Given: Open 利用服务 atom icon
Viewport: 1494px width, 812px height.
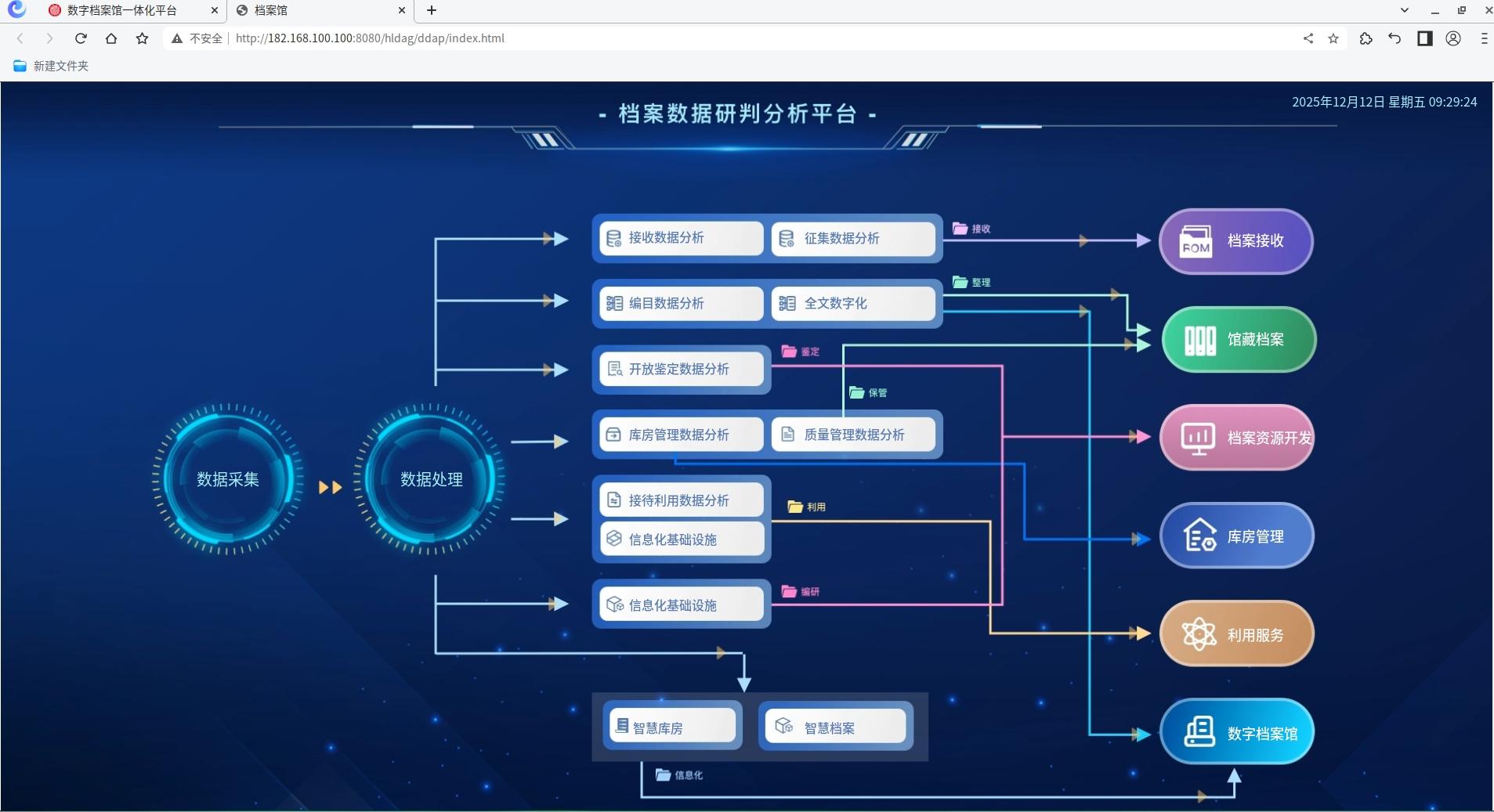Looking at the screenshot, I should pos(1199,634).
